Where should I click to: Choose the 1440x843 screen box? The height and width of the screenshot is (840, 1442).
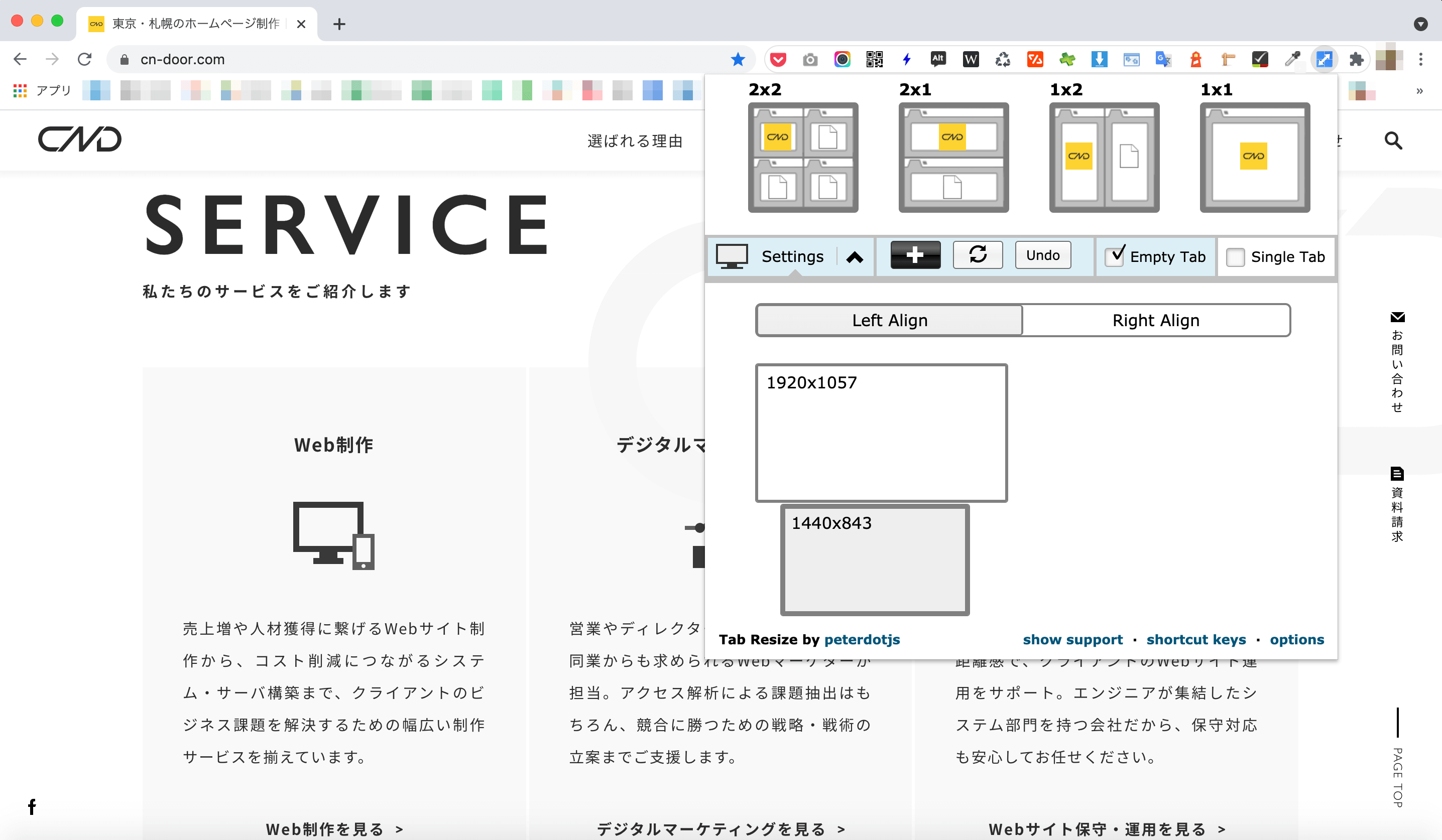pos(875,560)
